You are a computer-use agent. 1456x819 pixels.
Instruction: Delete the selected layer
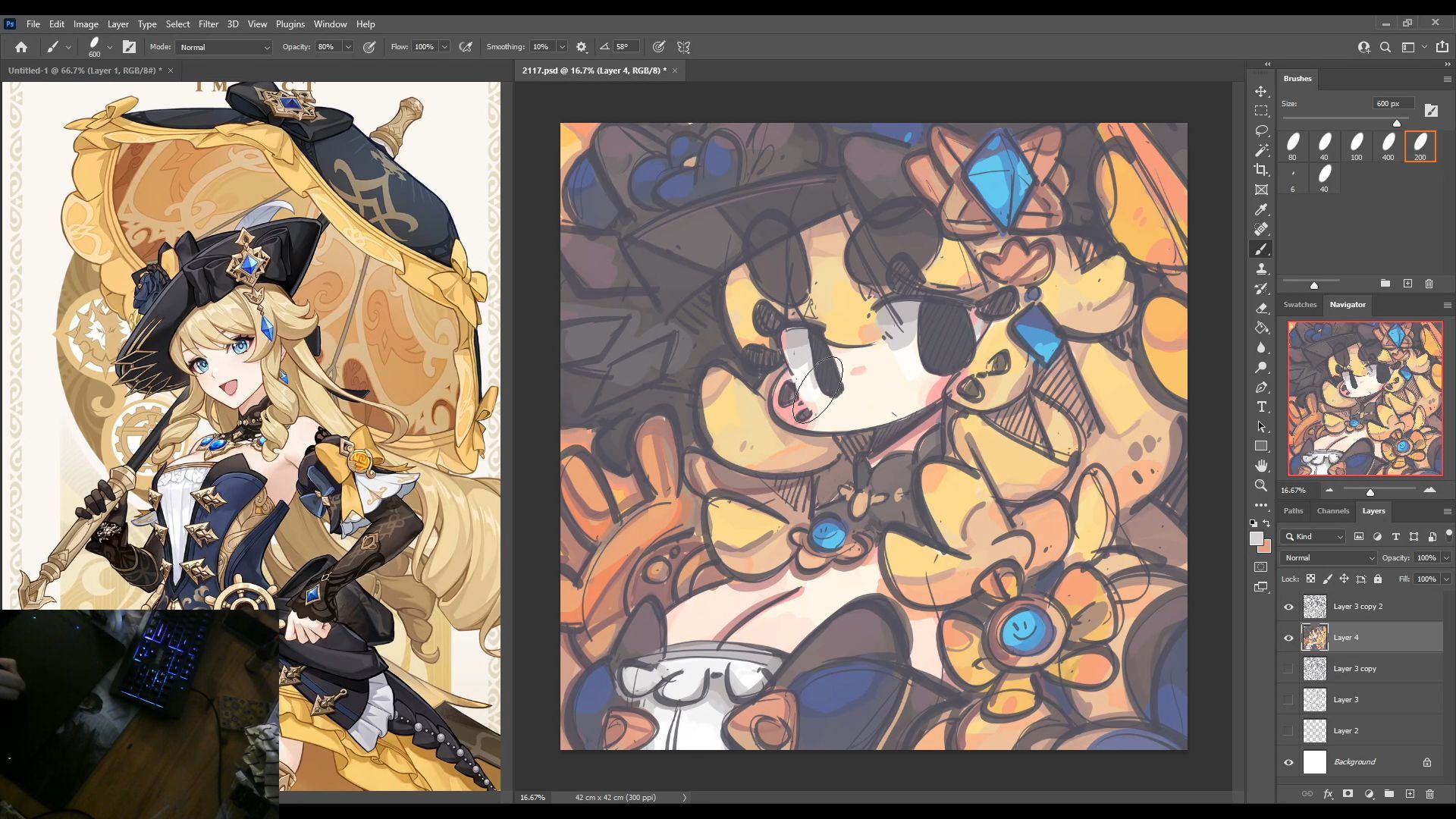point(1429,794)
